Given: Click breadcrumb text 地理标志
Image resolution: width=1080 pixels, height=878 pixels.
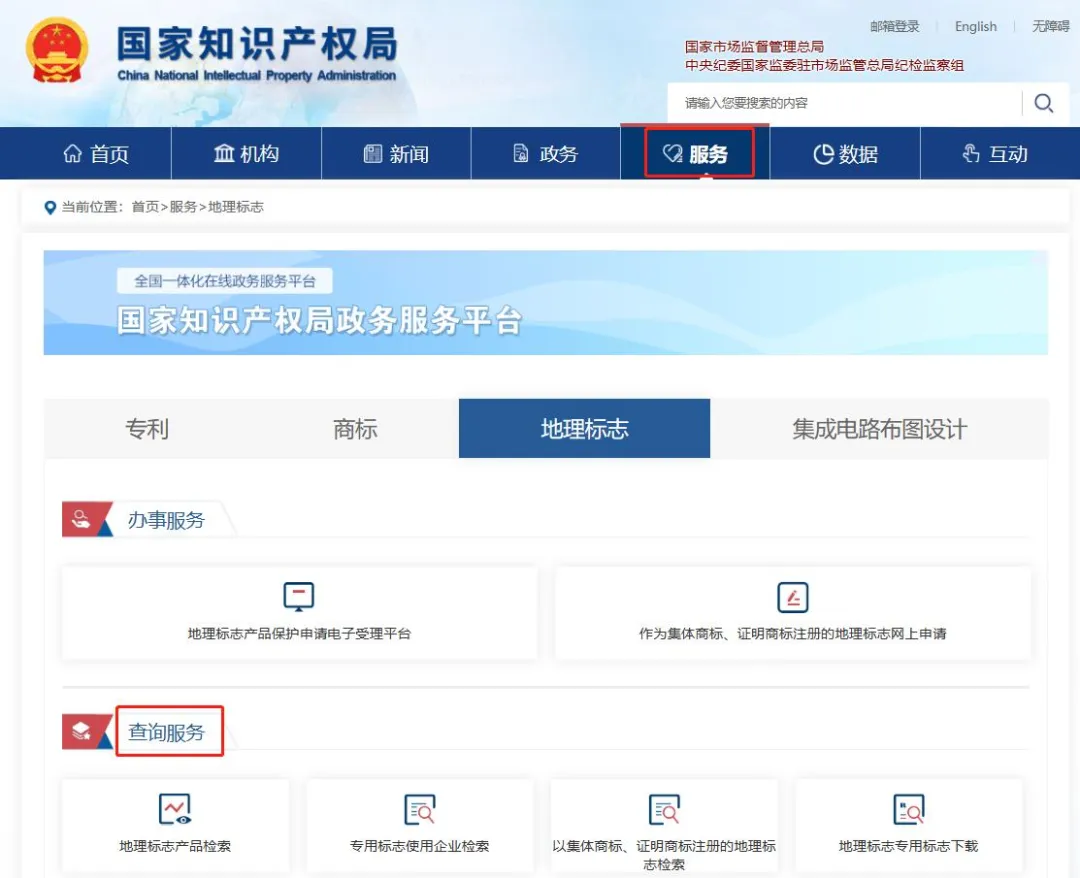Looking at the screenshot, I should pyautogui.click(x=236, y=207).
